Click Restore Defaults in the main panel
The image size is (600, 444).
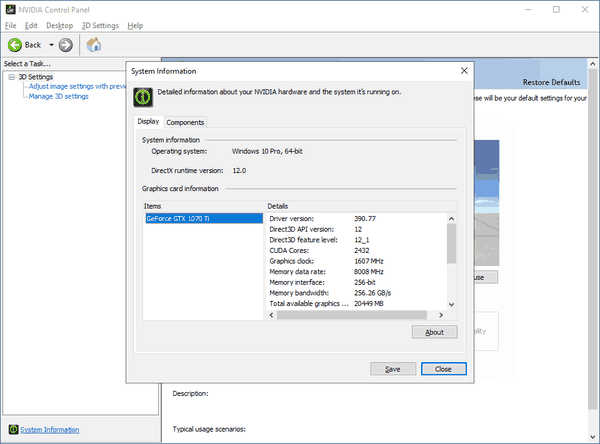point(551,82)
